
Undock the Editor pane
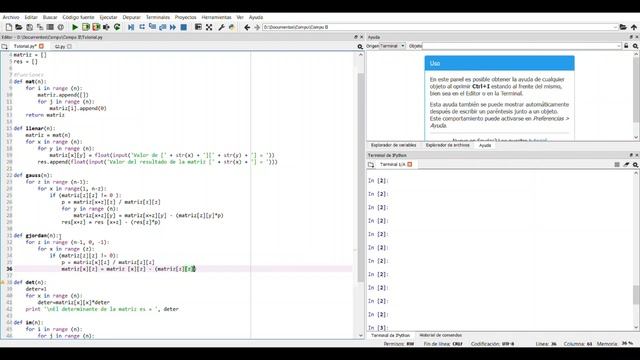pos(356,37)
